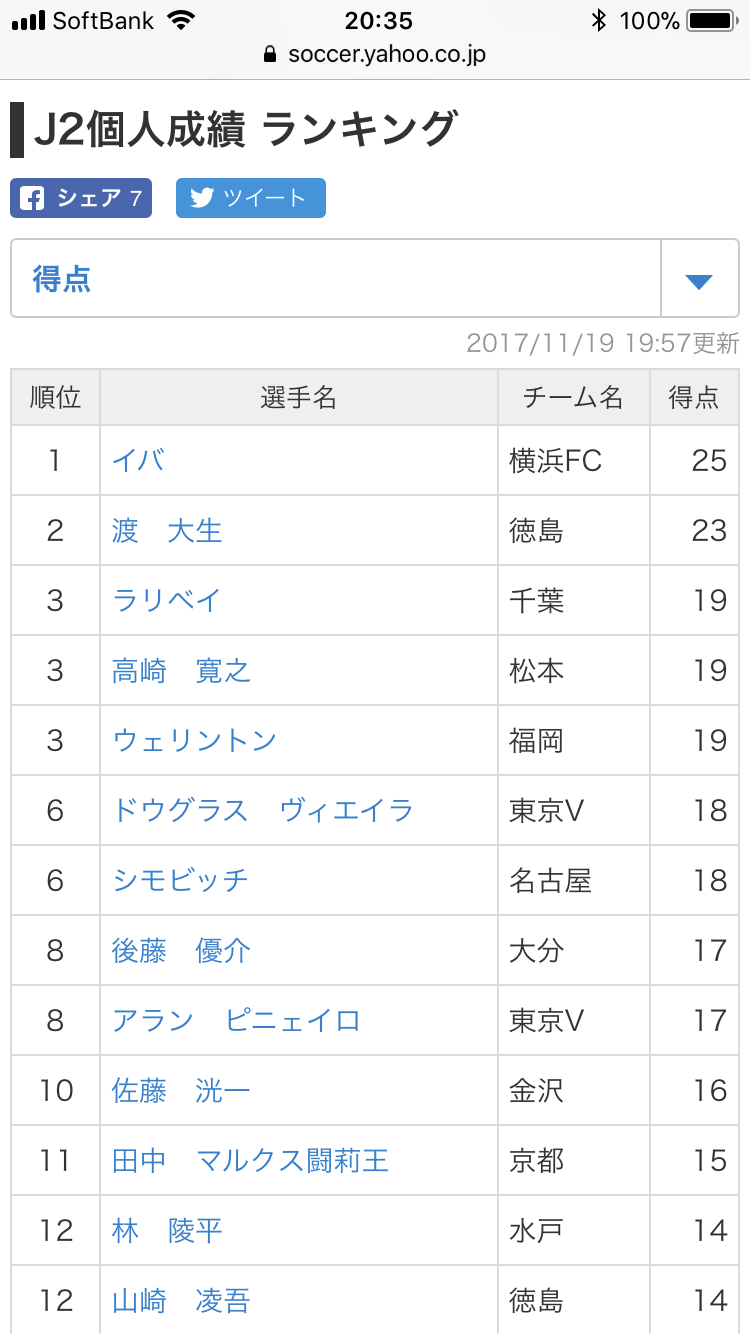Open ドウグラス ヴィエイラ player page
This screenshot has width=750, height=1334.
263,810
